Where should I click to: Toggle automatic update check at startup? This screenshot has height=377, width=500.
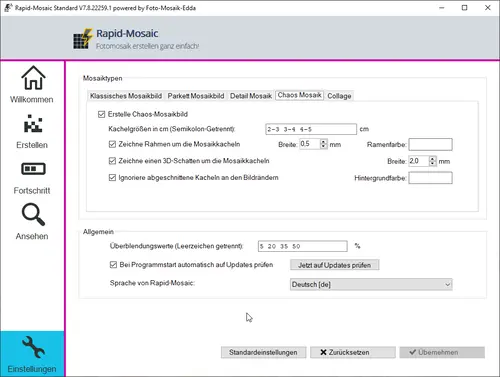(113, 265)
